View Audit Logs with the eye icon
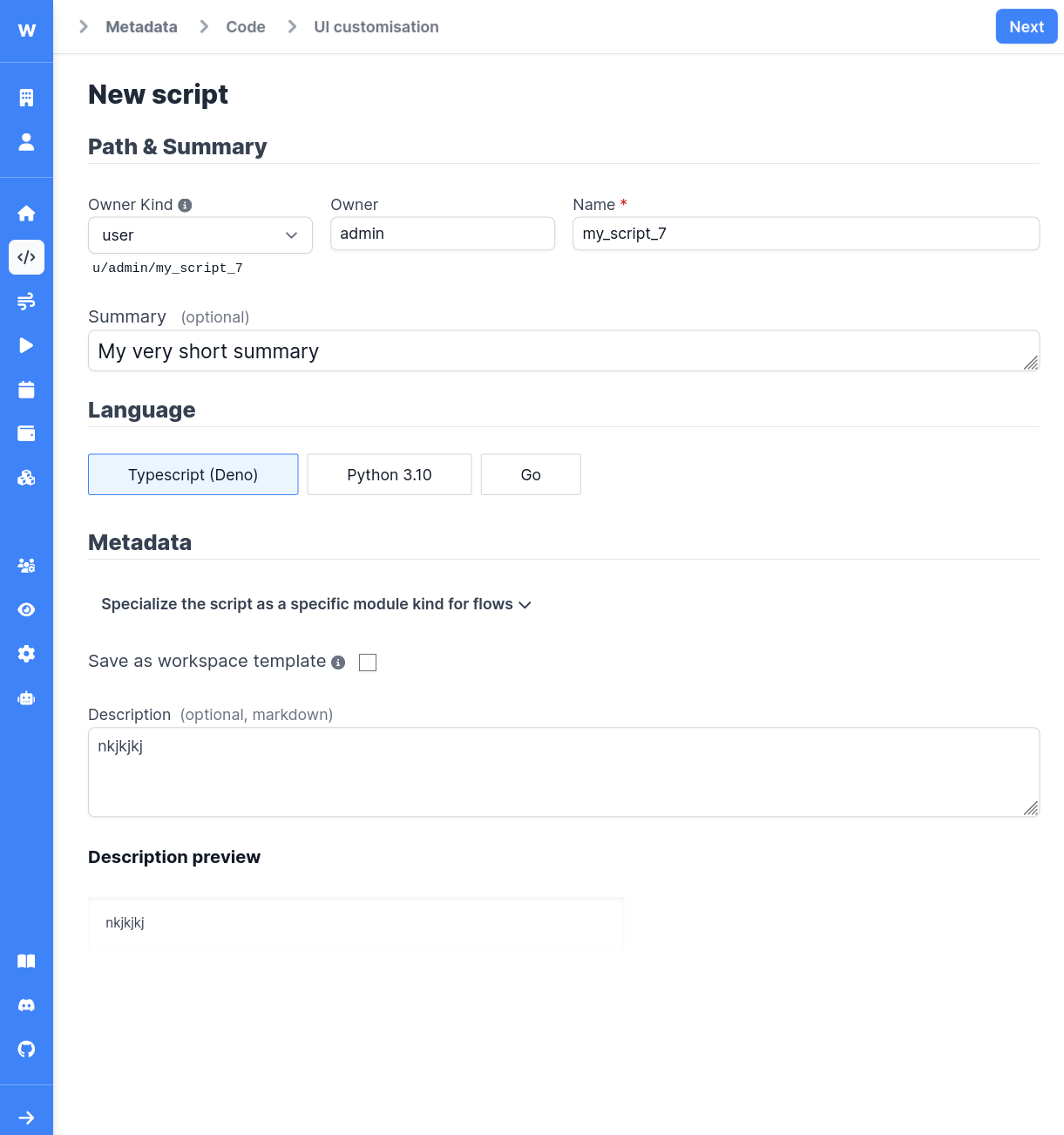Screen dimensions: 1064x1135 point(26,609)
